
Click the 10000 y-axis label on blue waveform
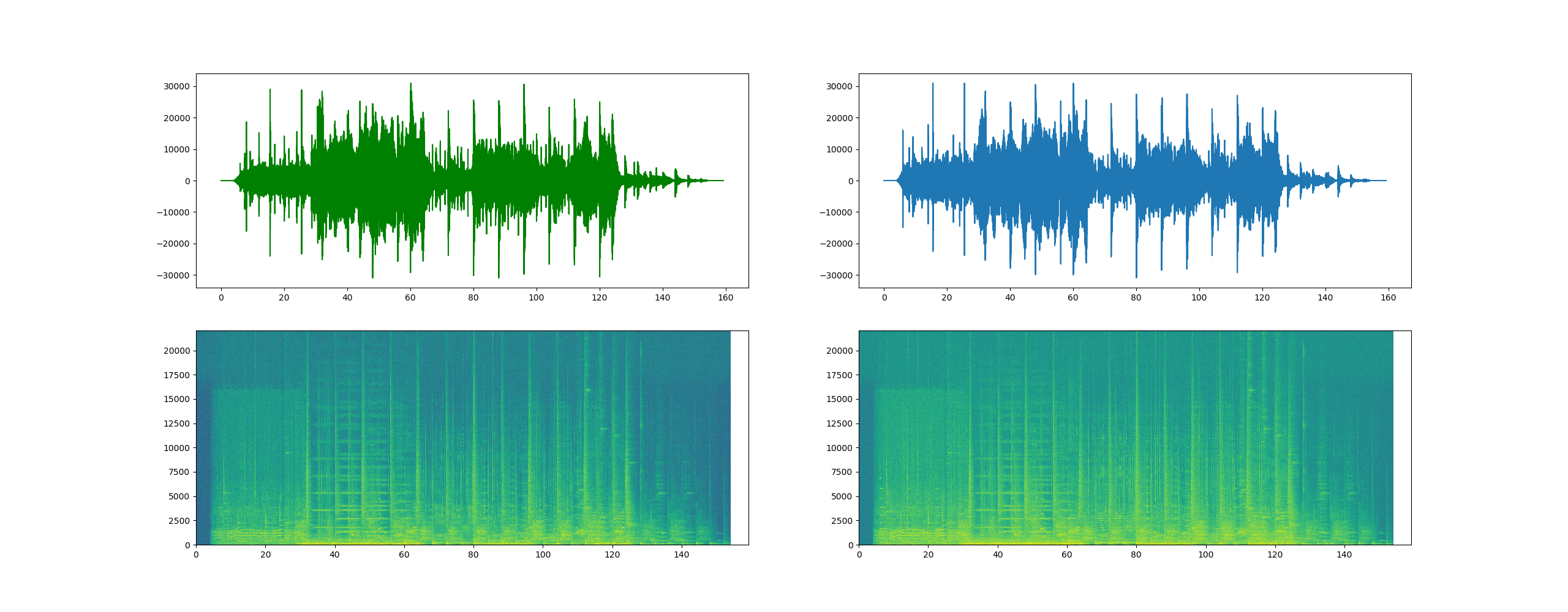[839, 150]
